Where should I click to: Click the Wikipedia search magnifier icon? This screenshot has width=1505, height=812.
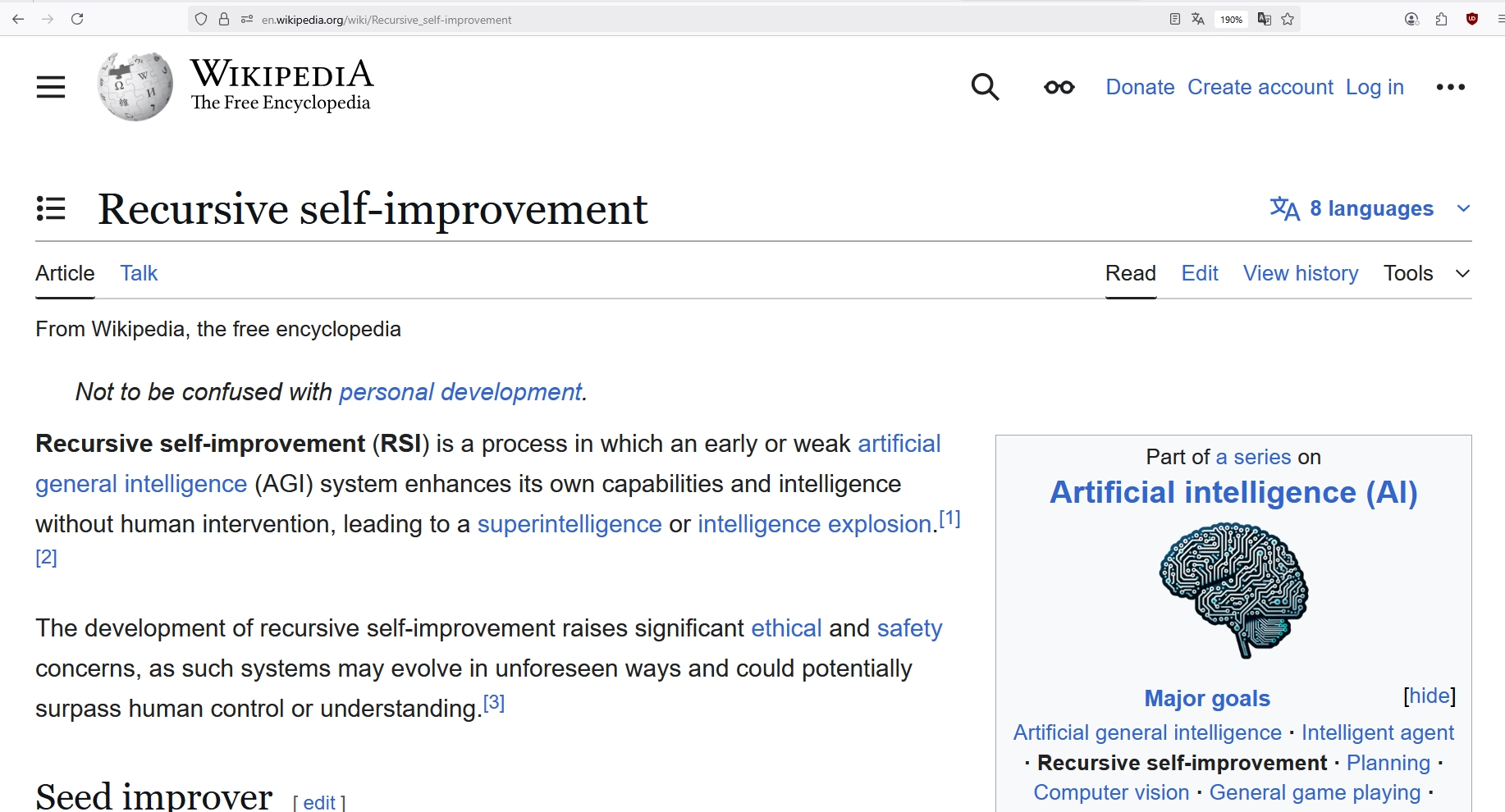pyautogui.click(x=985, y=87)
